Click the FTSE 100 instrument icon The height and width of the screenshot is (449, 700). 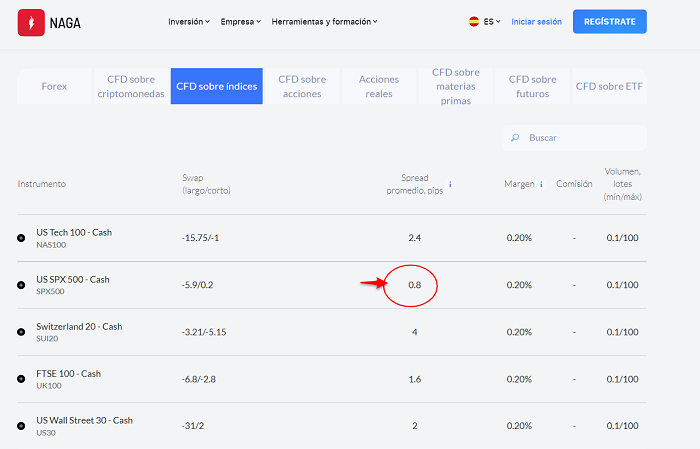click(21, 379)
